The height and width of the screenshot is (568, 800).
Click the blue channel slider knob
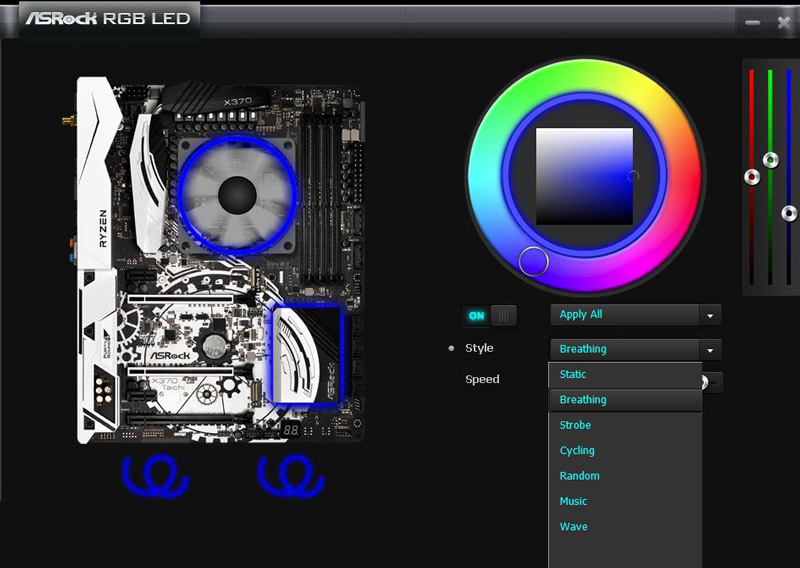[789, 213]
